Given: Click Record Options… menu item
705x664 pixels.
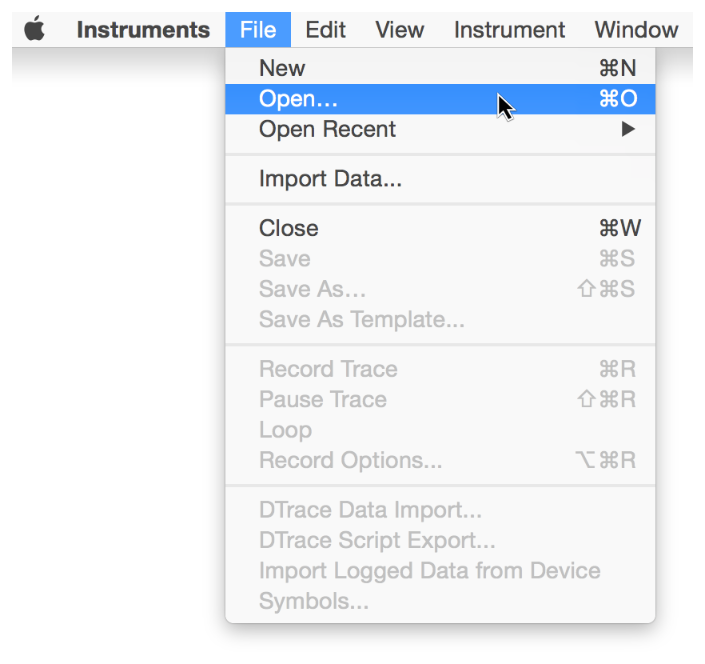Looking at the screenshot, I should (x=350, y=461).
